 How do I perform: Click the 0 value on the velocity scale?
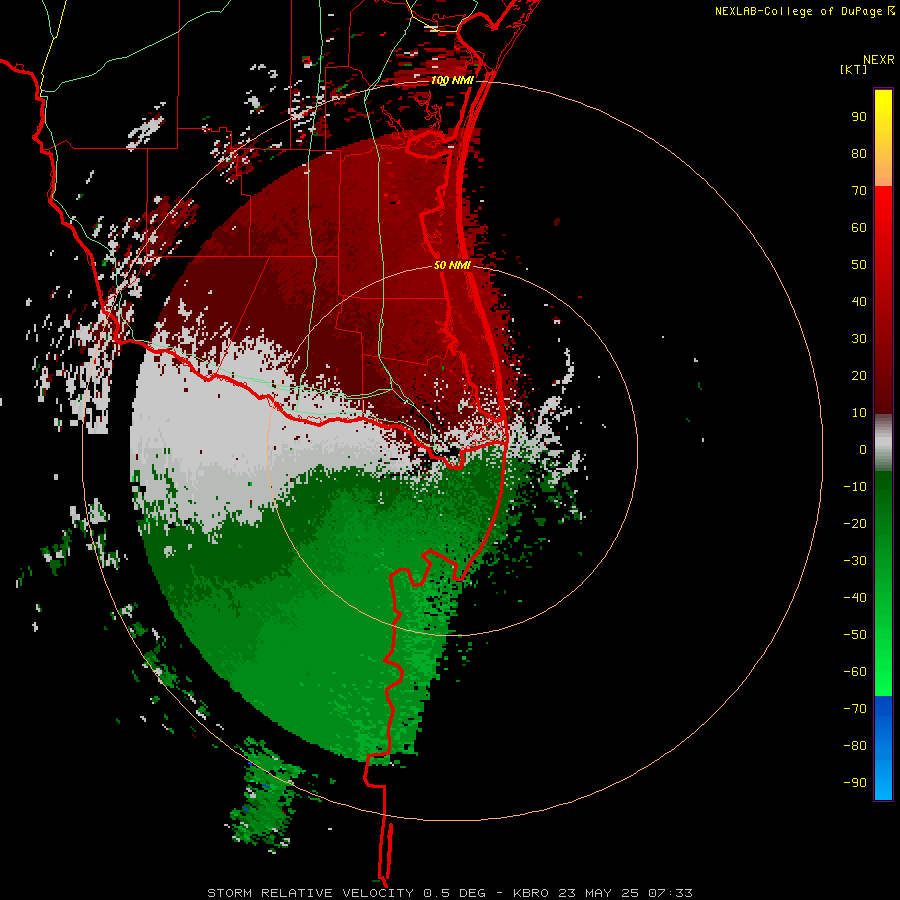click(863, 450)
